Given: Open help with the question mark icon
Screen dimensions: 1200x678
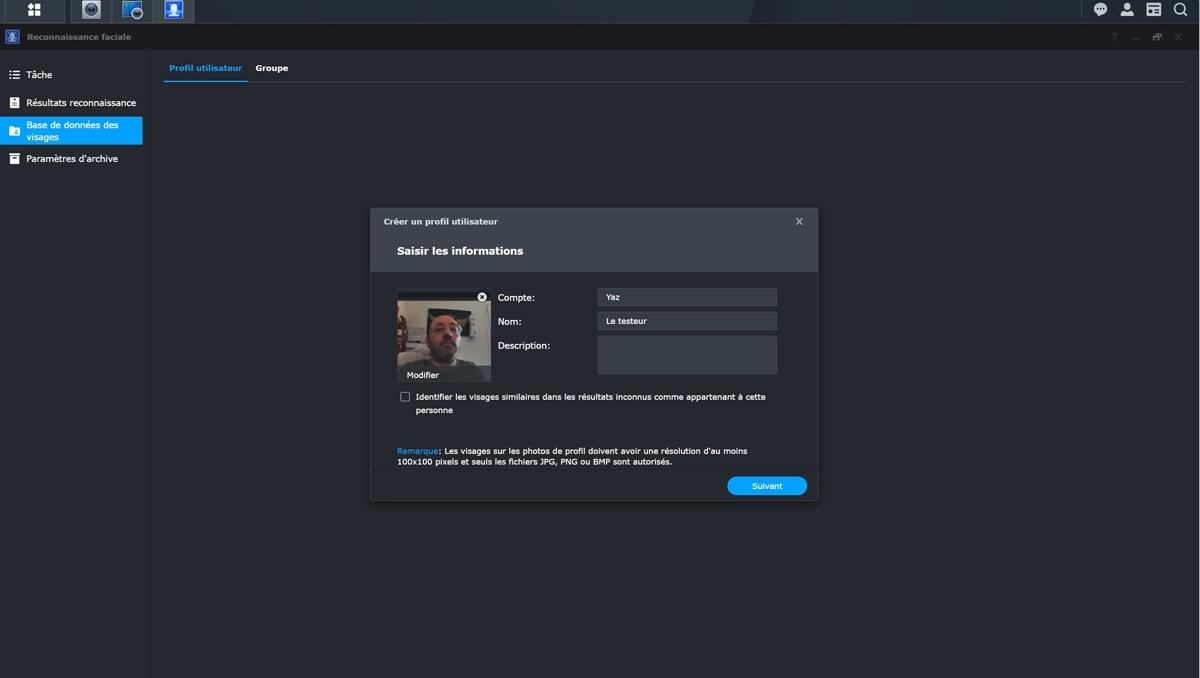Looking at the screenshot, I should click(x=1114, y=38).
